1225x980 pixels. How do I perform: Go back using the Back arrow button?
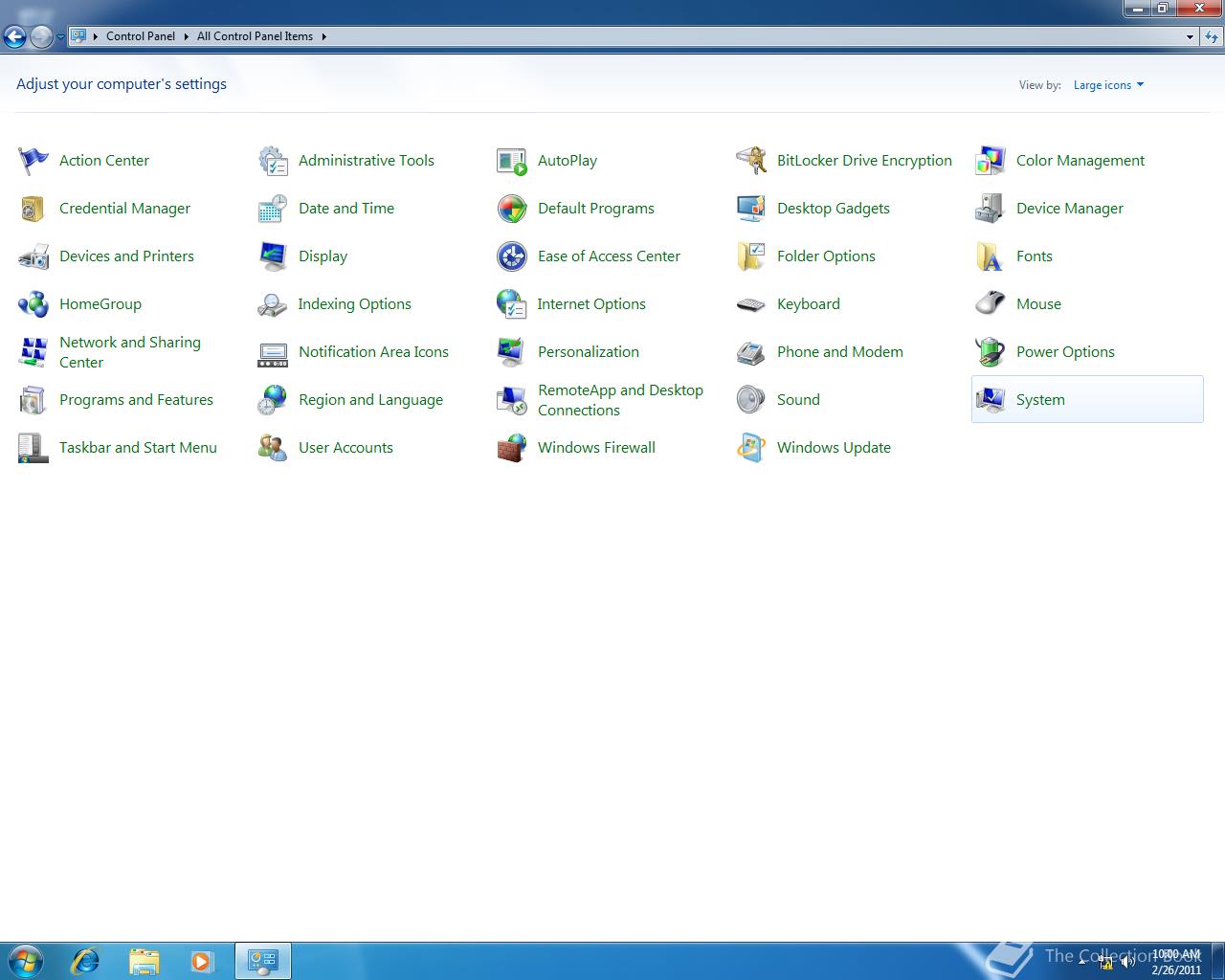pos(15,37)
